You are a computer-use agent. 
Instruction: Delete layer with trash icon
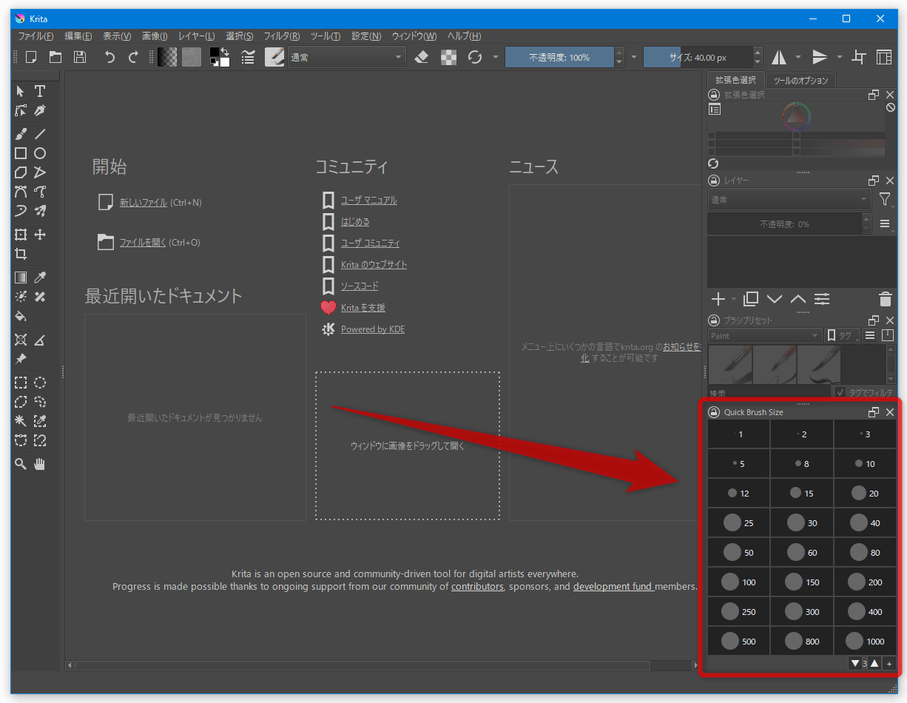[885, 299]
